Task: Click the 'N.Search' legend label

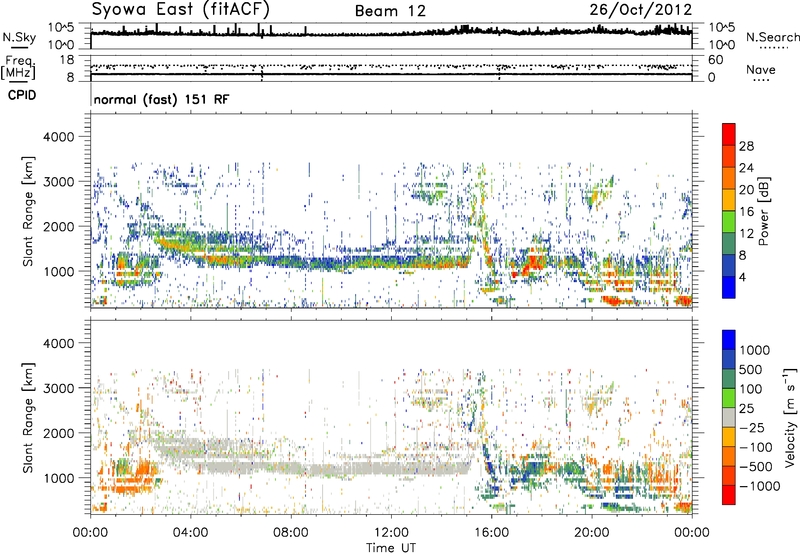Action: pos(772,37)
